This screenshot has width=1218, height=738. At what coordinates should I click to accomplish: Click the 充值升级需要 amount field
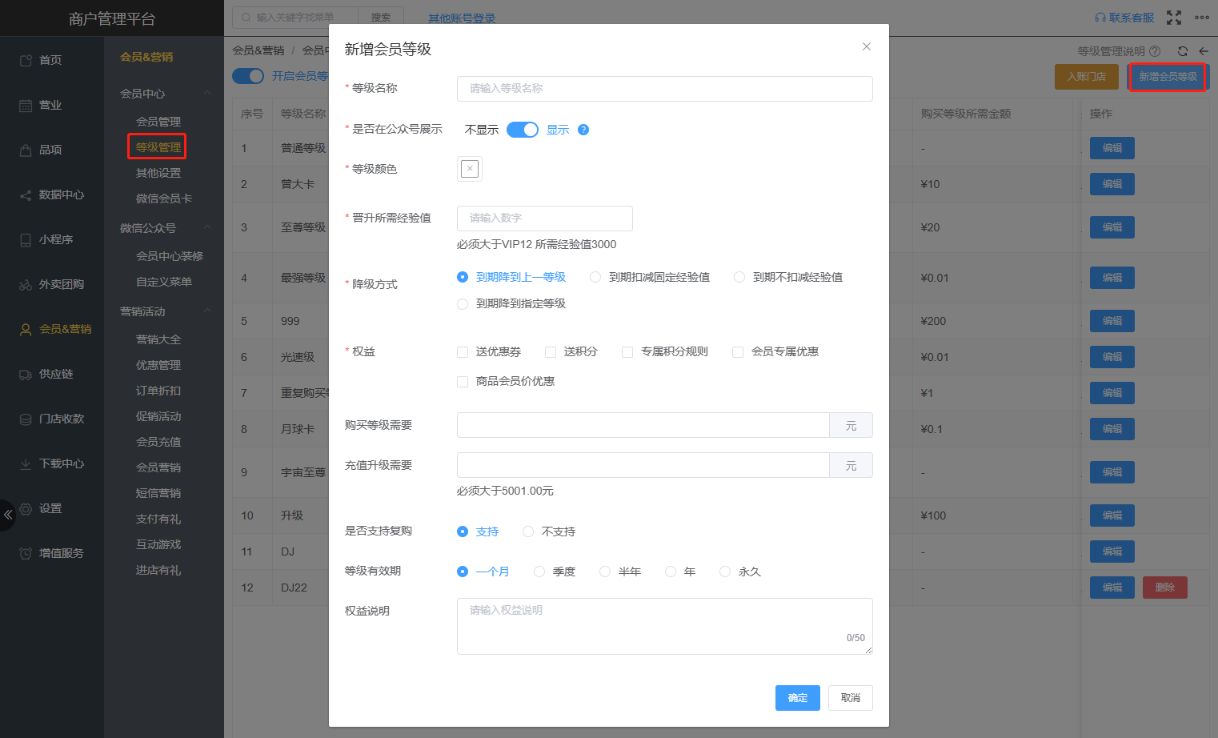pos(643,465)
